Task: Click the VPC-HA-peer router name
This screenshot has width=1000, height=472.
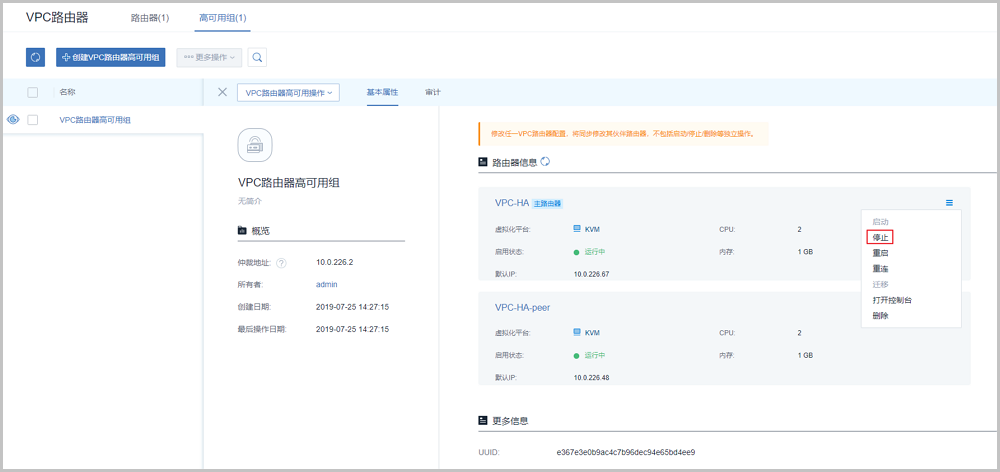Action: pos(522,307)
